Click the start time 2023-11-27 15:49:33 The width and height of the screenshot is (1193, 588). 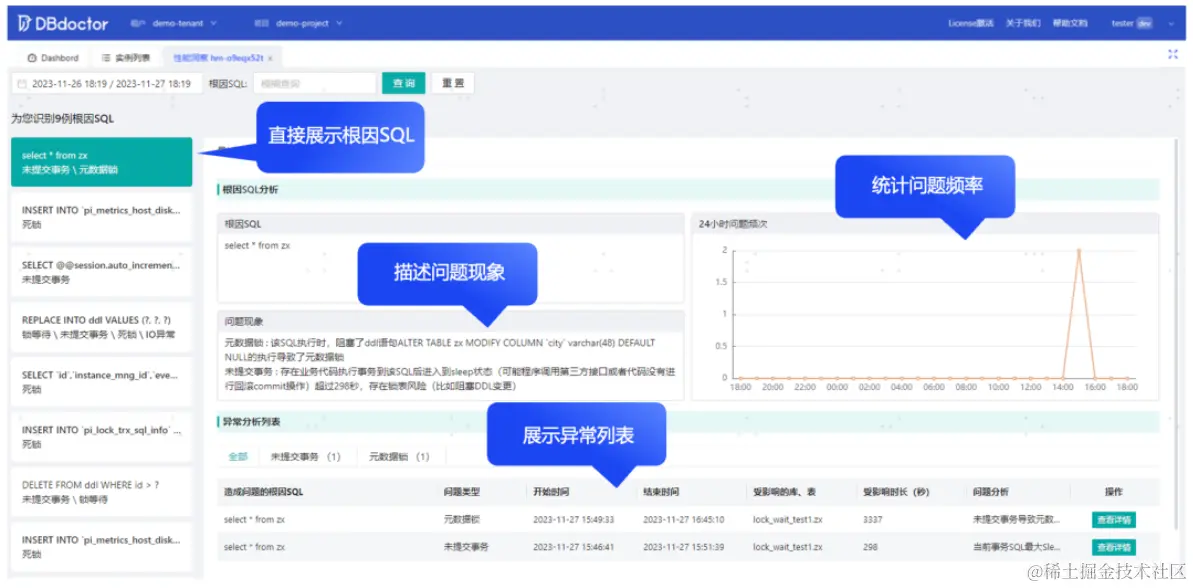(574, 520)
